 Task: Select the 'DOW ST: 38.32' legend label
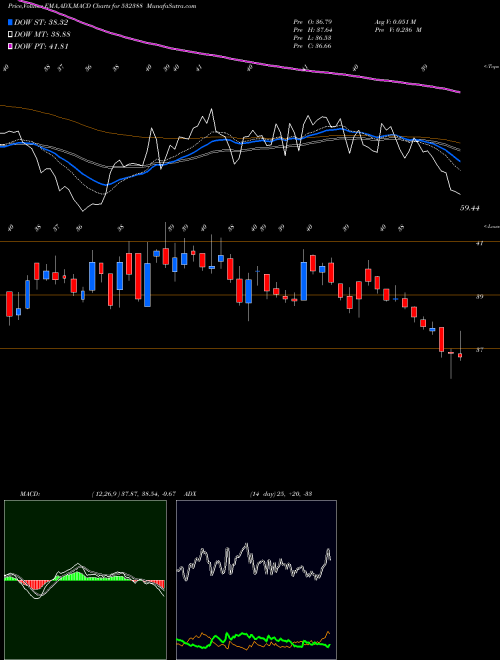click(x=41, y=22)
